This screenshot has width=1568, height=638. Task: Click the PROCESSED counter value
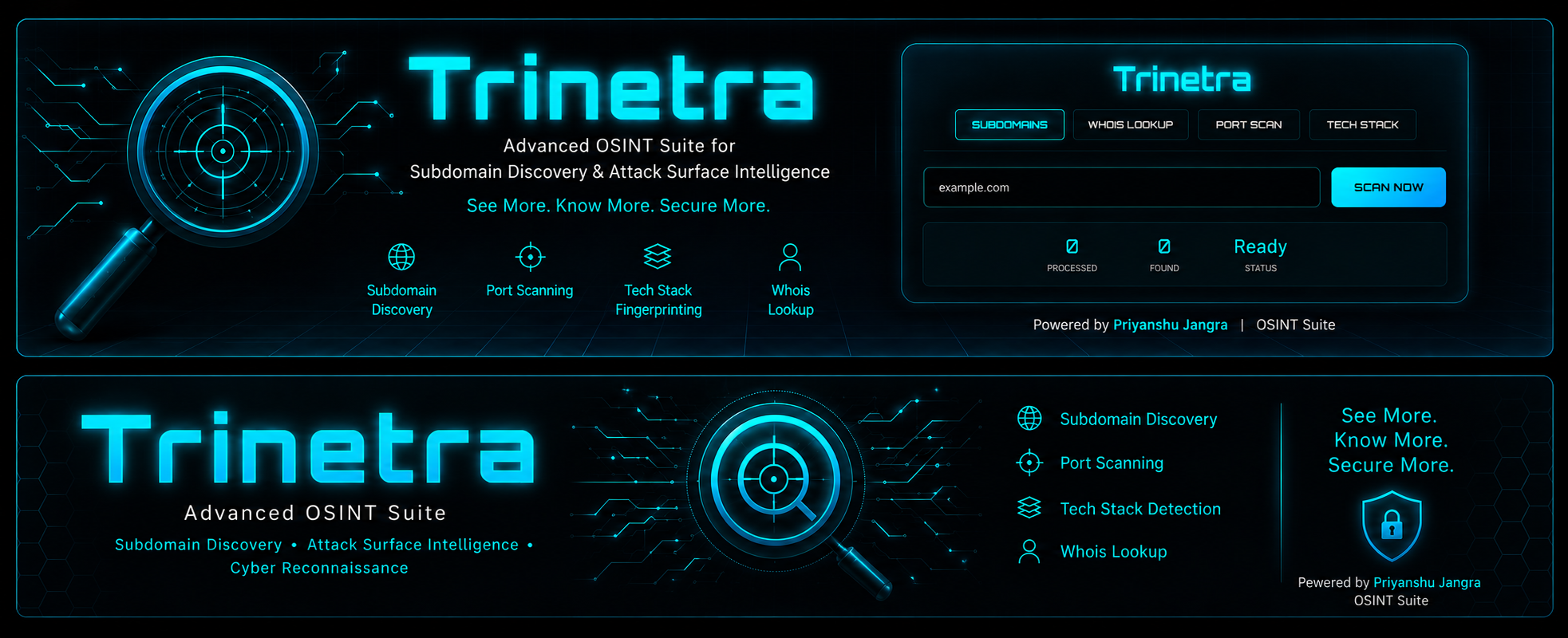1072,246
